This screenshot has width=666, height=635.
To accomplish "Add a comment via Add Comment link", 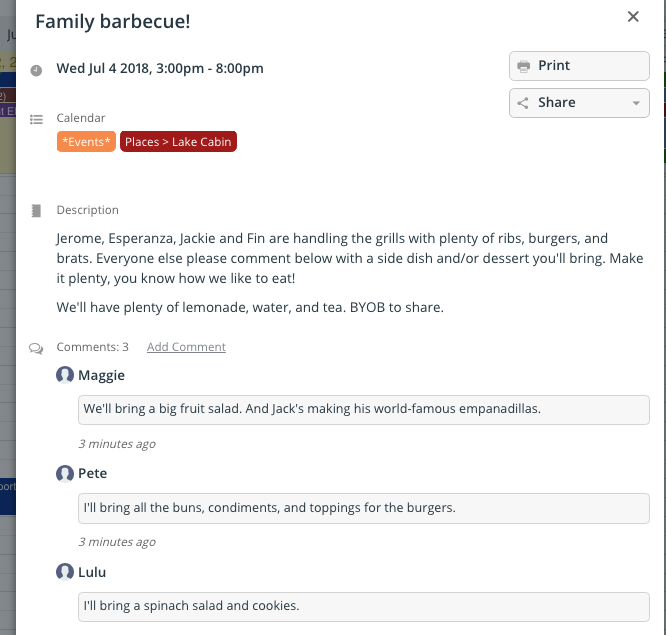I will pos(186,347).
